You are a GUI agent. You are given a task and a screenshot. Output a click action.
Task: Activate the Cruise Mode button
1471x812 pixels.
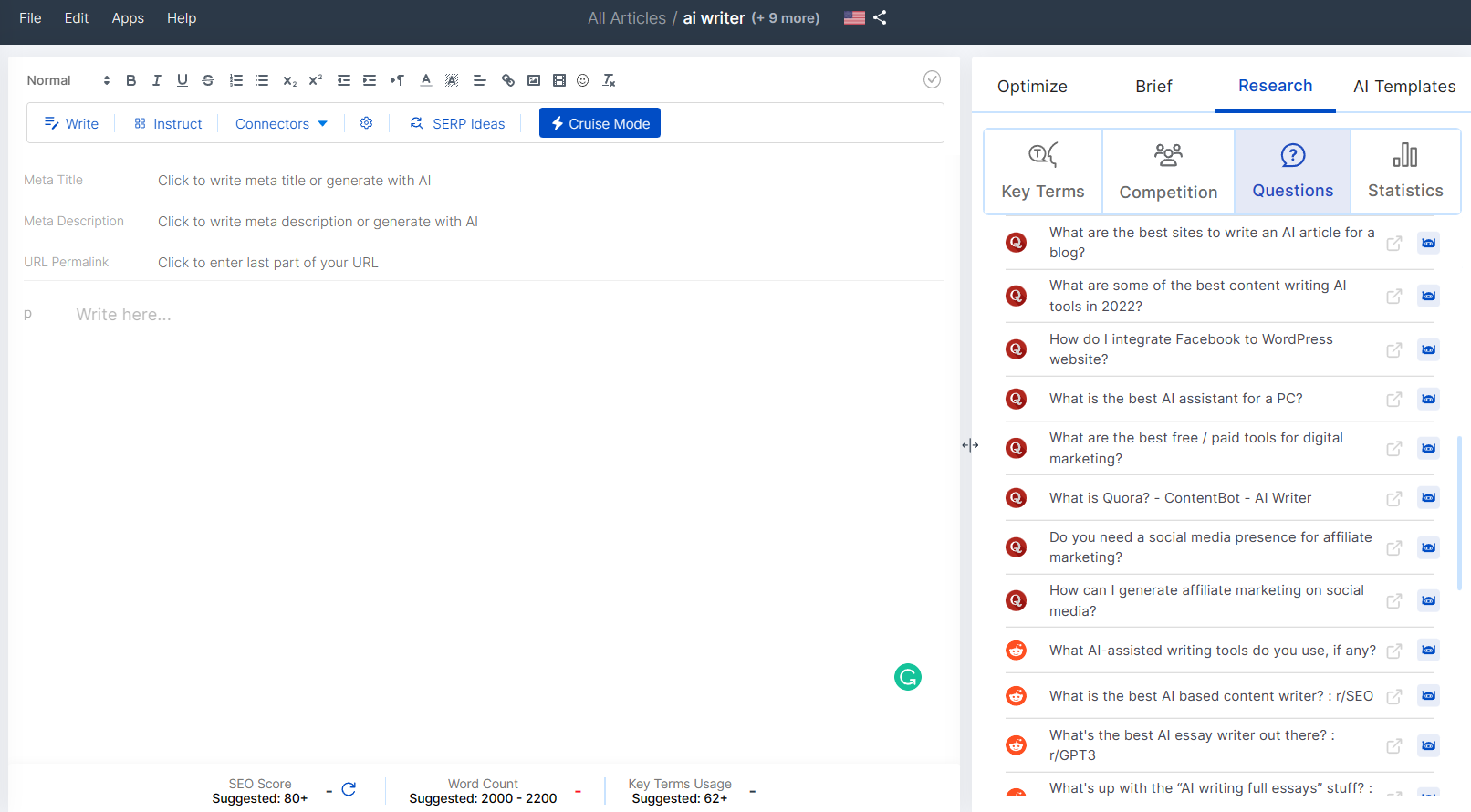click(x=600, y=123)
